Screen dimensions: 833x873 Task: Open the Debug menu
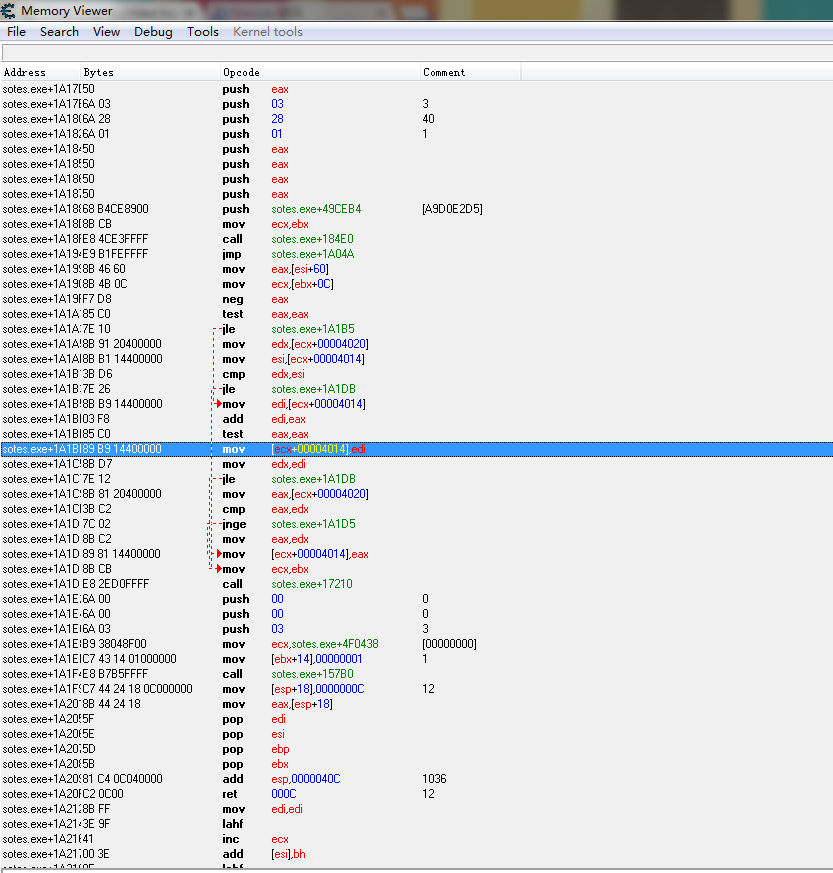tap(152, 31)
